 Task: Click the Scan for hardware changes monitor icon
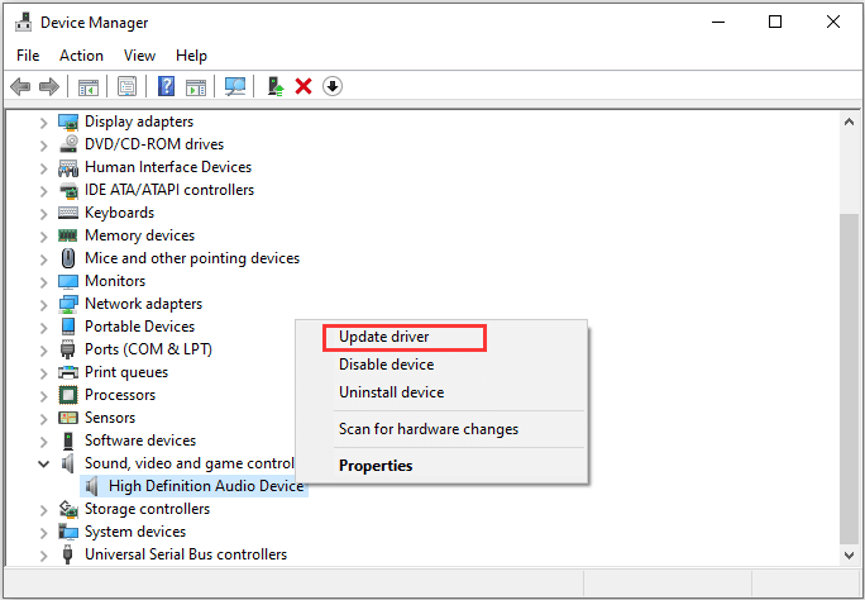[235, 87]
